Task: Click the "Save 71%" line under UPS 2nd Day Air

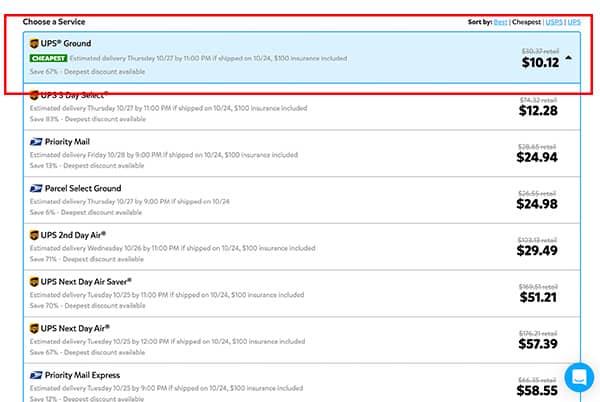Action: [x=87, y=259]
